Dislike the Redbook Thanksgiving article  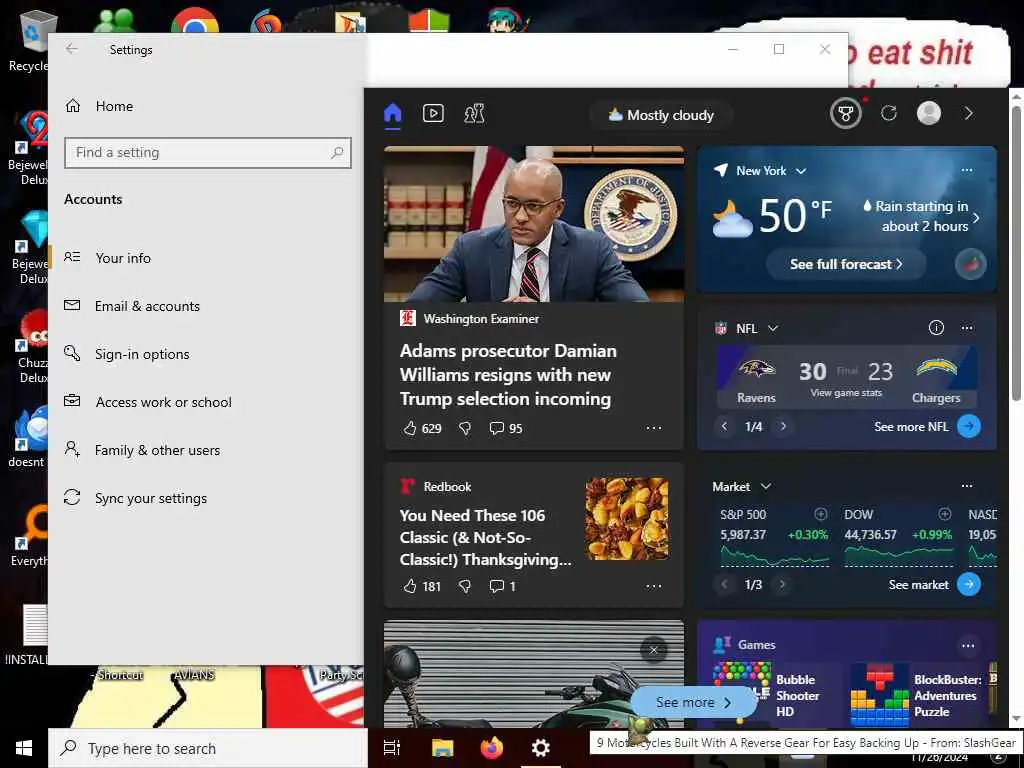pyautogui.click(x=465, y=586)
